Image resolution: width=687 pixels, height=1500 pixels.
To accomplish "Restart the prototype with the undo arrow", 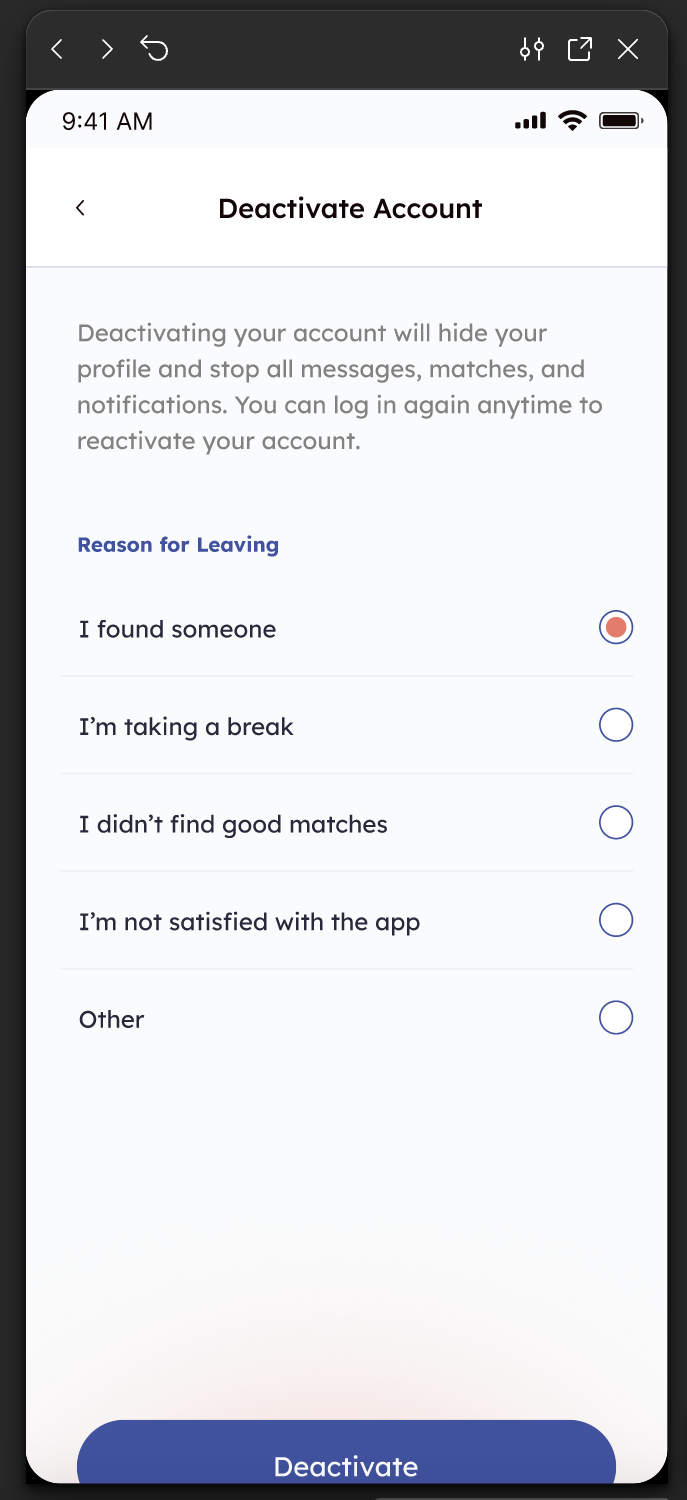I will (x=154, y=48).
